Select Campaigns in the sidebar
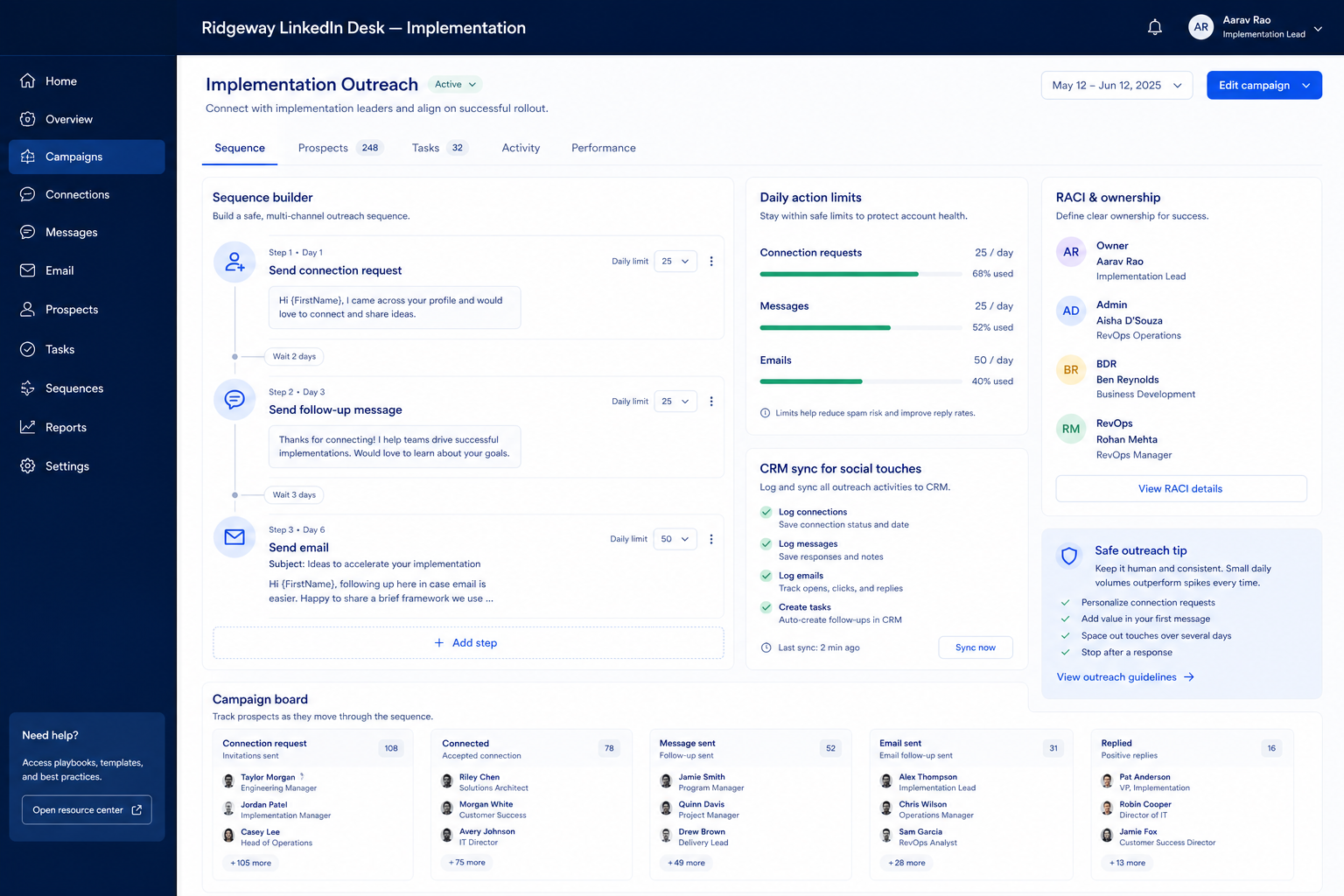 click(x=87, y=157)
